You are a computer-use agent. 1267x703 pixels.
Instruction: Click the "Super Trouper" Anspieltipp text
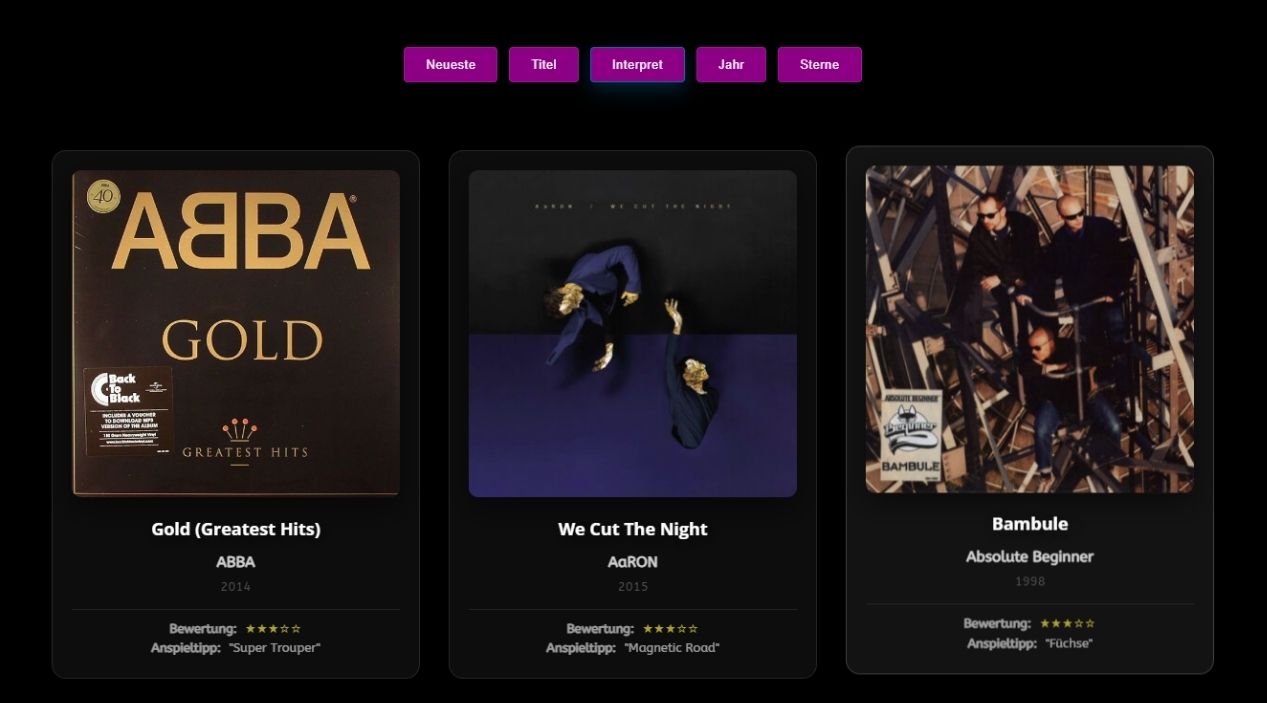click(x=275, y=648)
